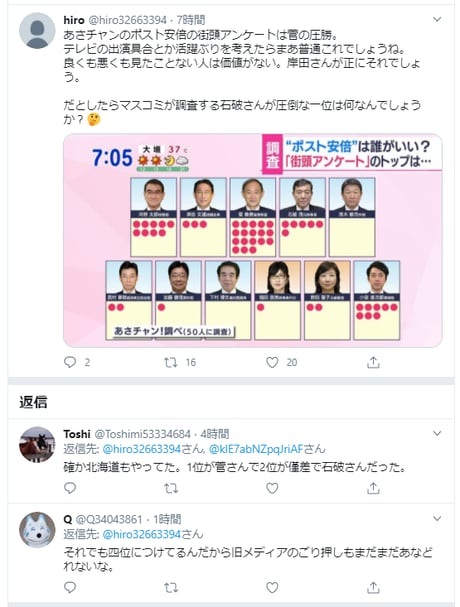Viewport: 460px width, 607px height.
Task: Expand options chevron on Toshi's reply
Action: tap(437, 433)
